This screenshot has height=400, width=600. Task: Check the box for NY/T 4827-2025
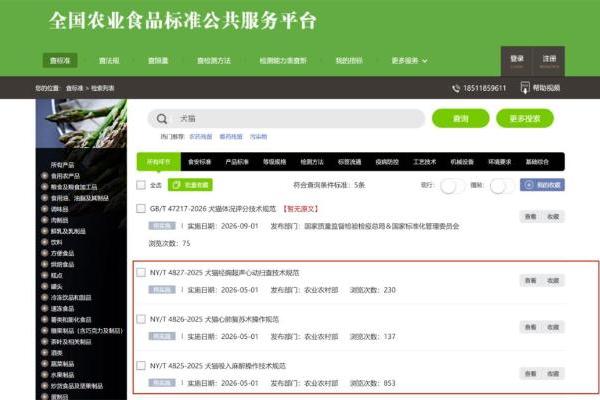[x=141, y=273]
